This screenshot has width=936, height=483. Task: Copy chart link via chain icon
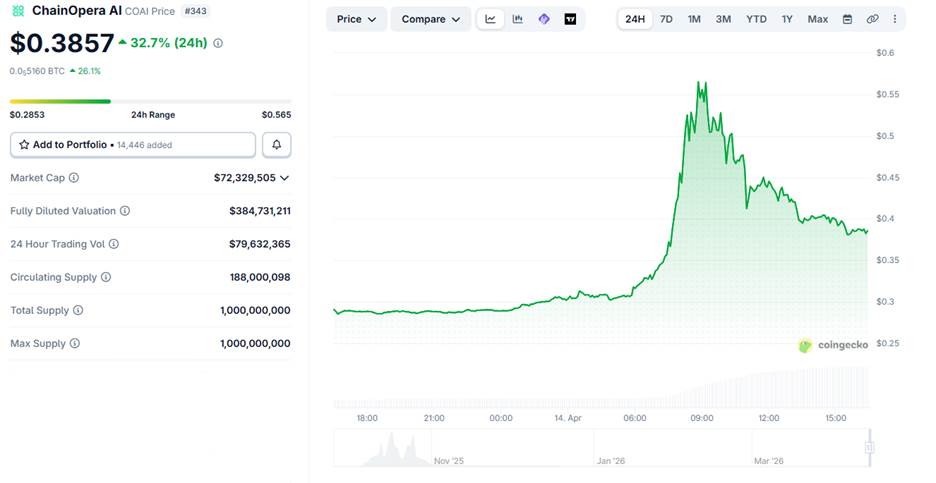pos(872,19)
